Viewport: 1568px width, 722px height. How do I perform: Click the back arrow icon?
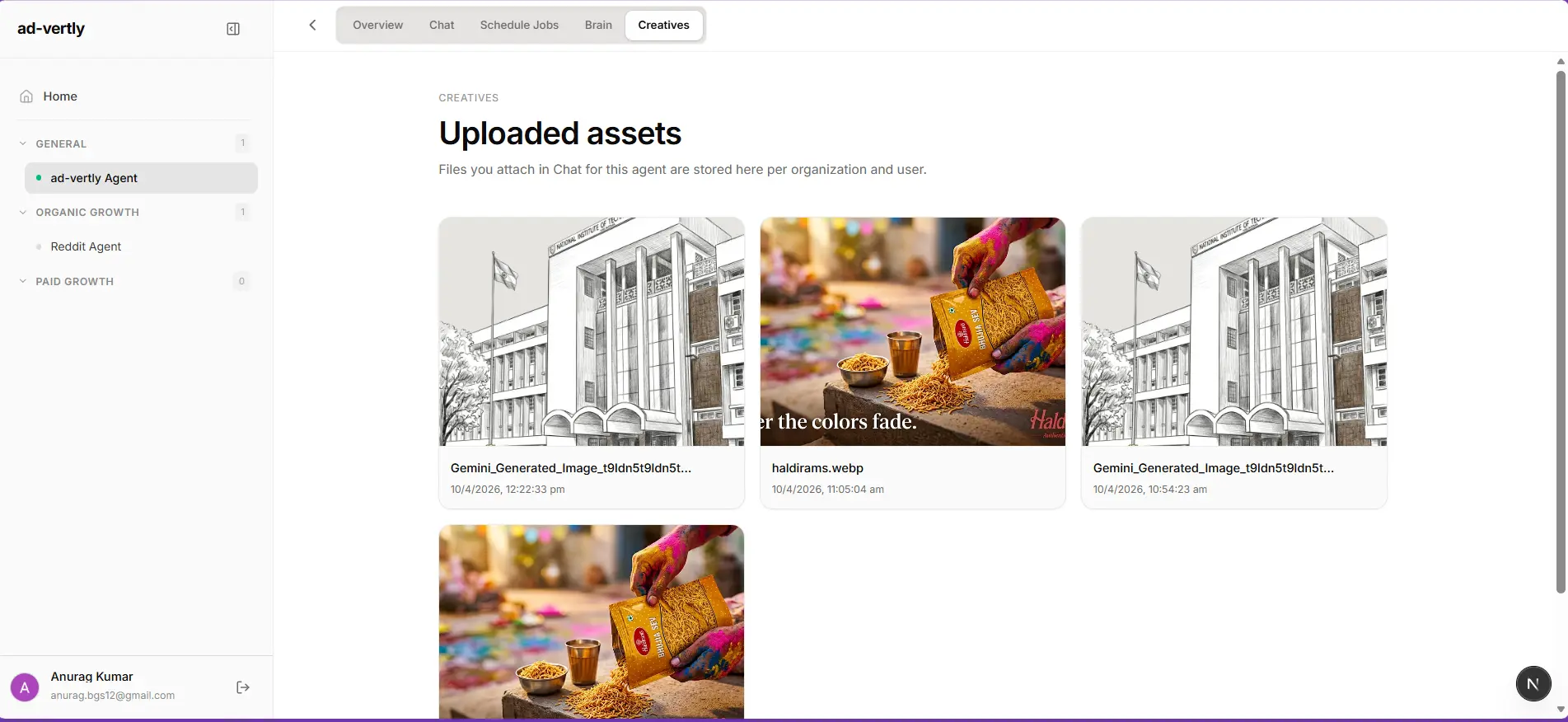pos(312,25)
